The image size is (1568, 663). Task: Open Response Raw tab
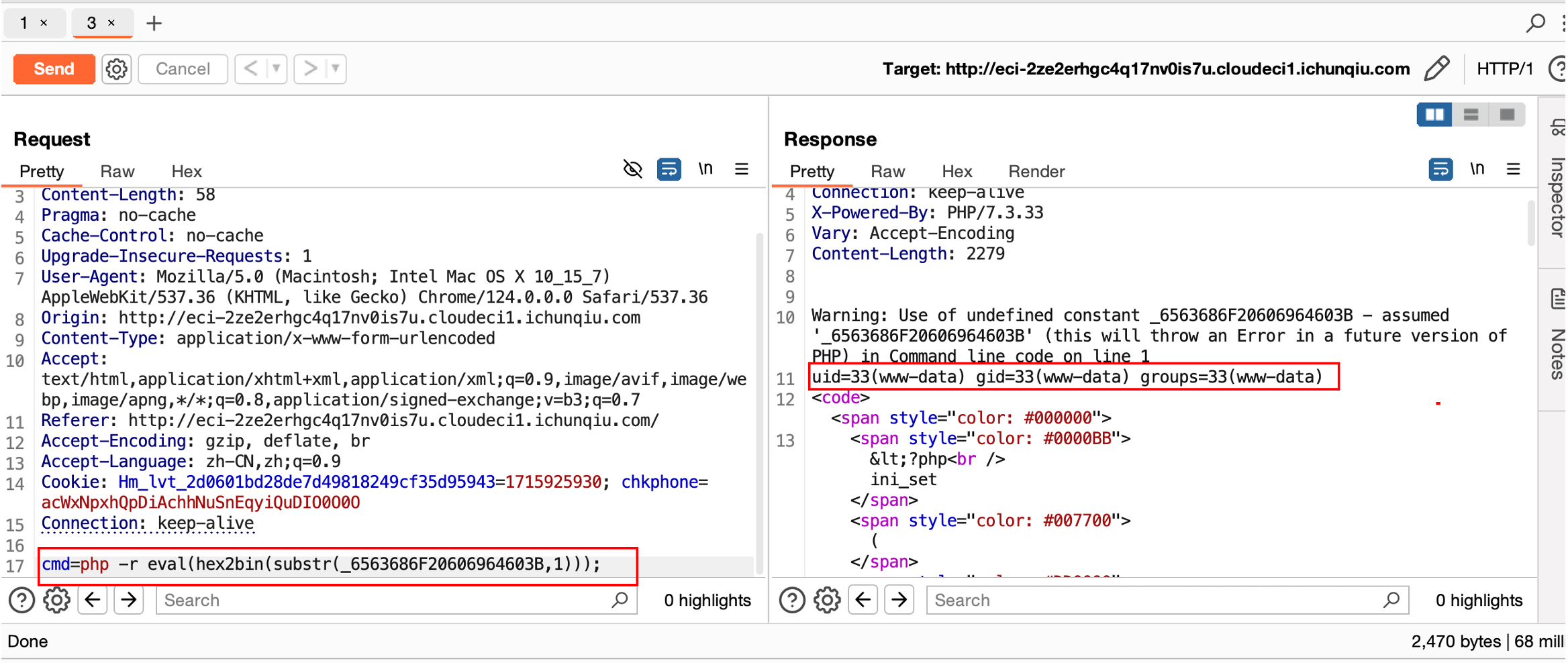pos(888,172)
